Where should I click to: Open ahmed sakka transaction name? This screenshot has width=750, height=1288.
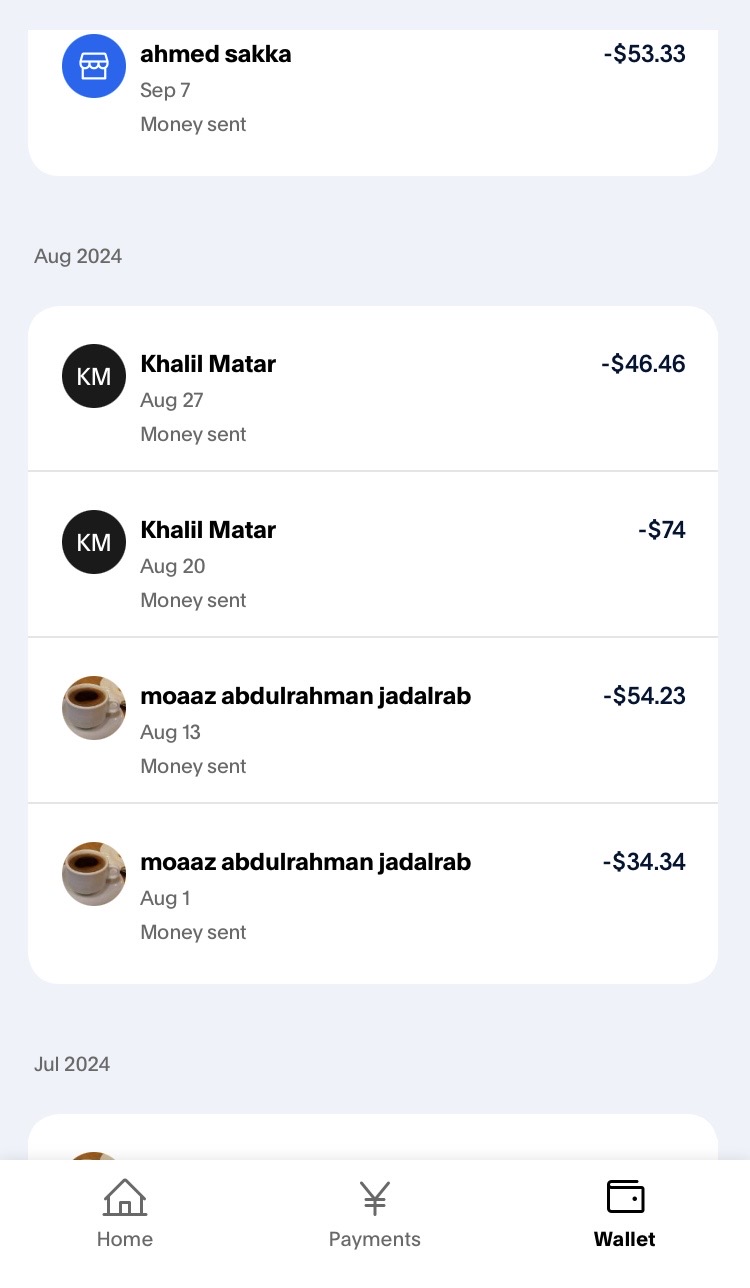point(216,54)
